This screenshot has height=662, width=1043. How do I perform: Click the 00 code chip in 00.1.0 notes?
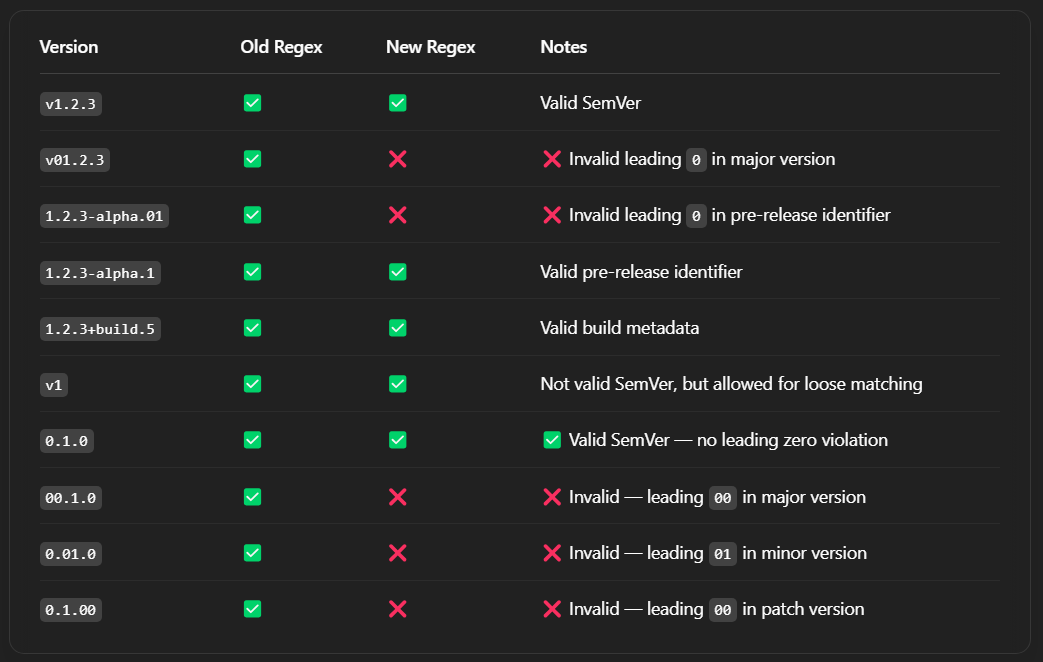pyautogui.click(x=723, y=497)
